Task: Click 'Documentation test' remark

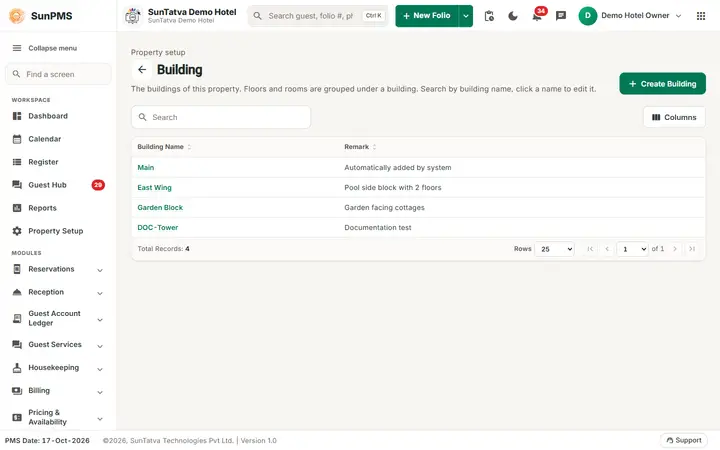Action: [x=378, y=228]
